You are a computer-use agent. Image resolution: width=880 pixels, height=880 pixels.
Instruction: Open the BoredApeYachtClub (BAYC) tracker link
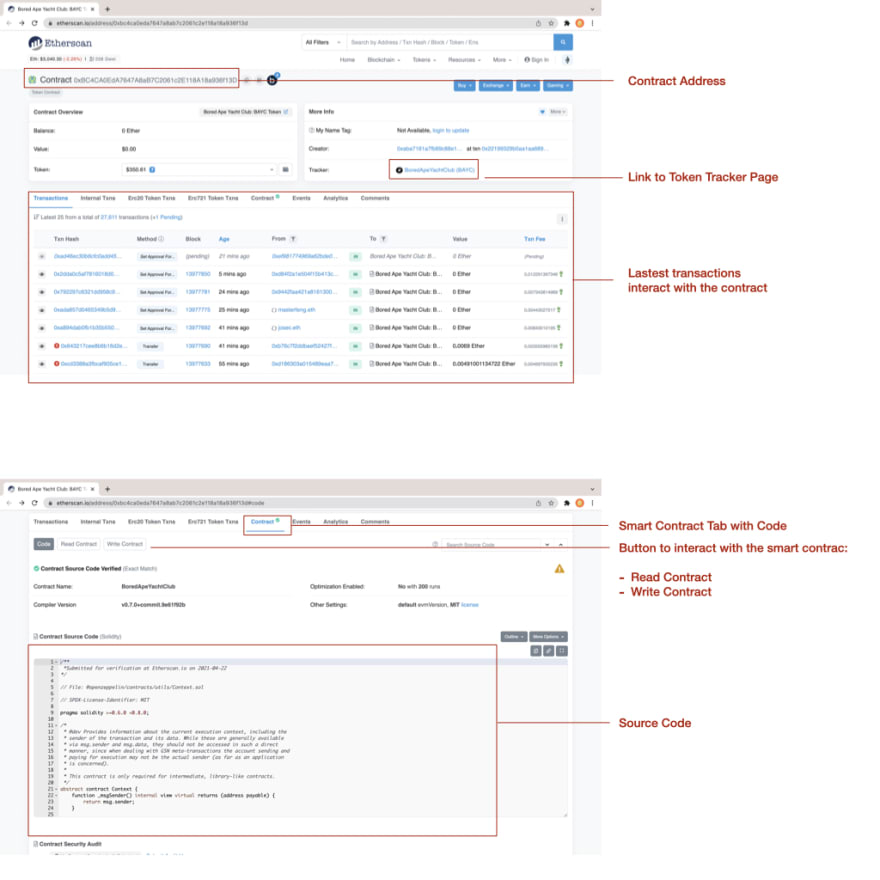pos(439,170)
